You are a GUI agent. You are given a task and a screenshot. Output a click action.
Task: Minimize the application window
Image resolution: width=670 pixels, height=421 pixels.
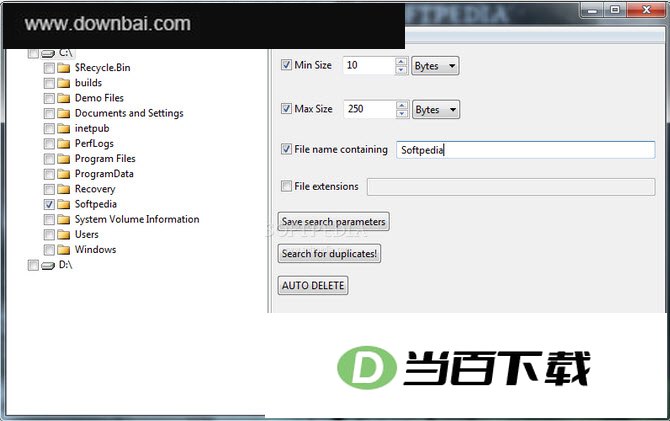[592, 10]
